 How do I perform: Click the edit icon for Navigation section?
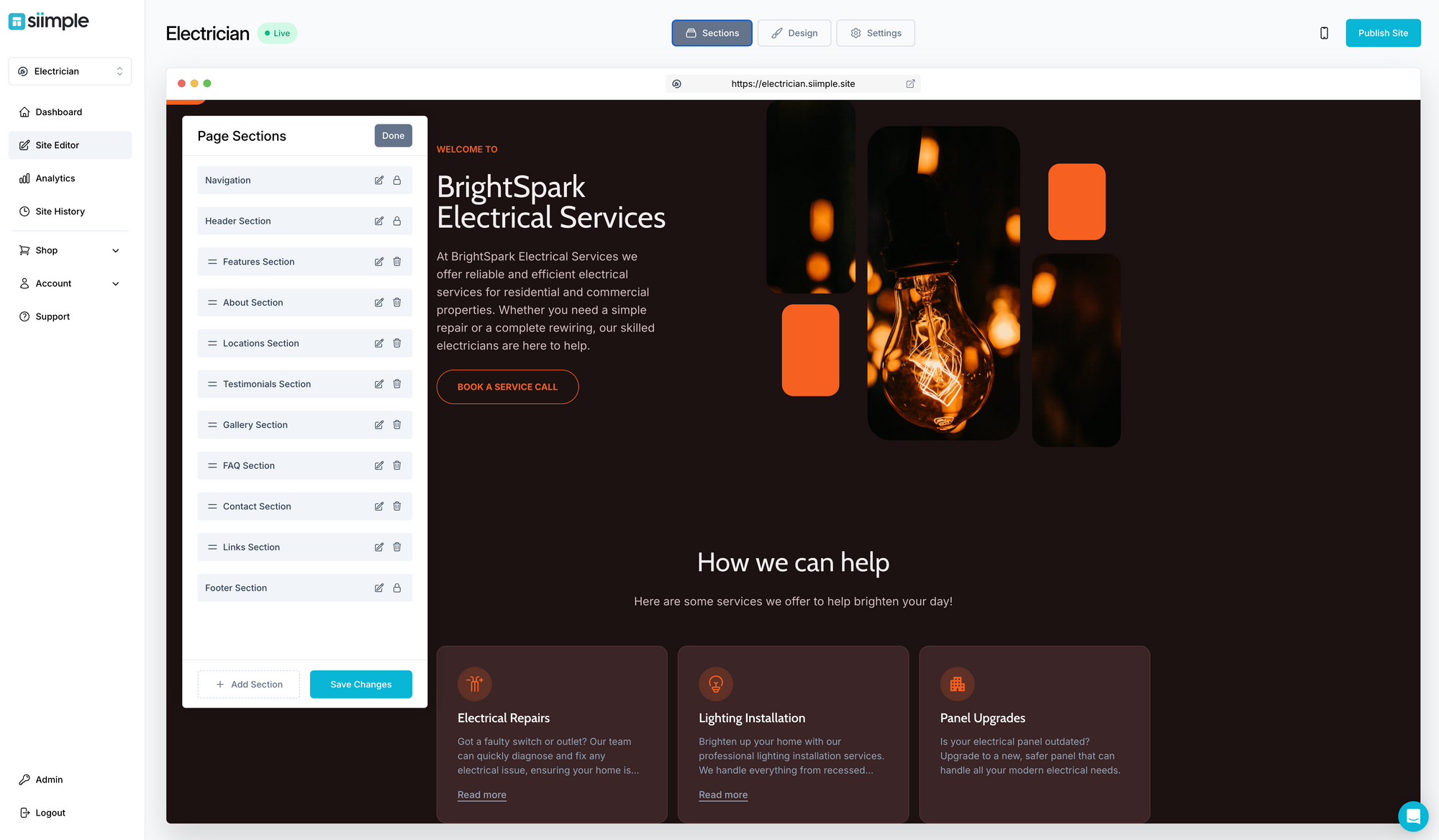(379, 180)
